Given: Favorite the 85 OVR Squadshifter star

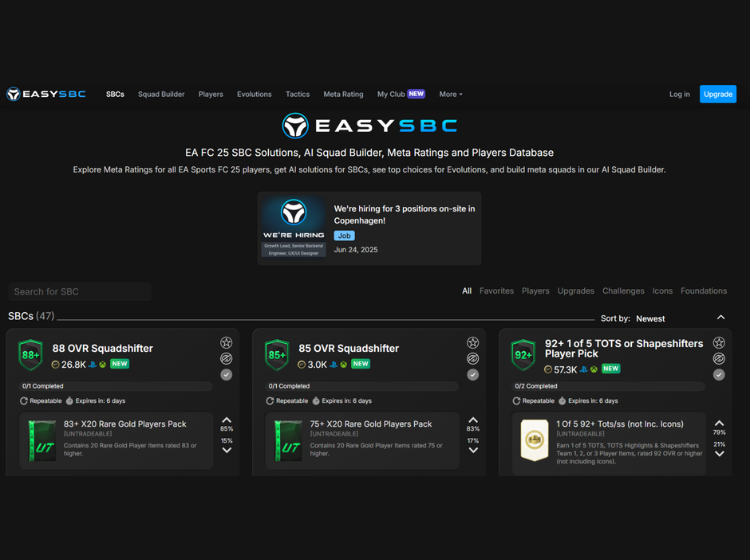Looking at the screenshot, I should (473, 342).
